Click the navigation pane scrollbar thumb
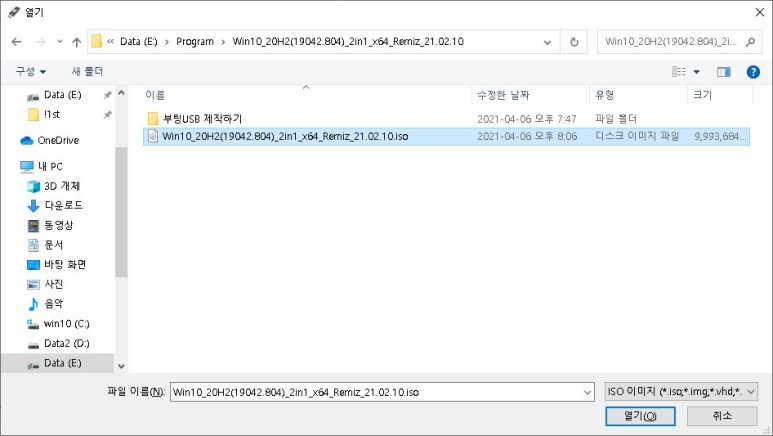 [x=121, y=212]
